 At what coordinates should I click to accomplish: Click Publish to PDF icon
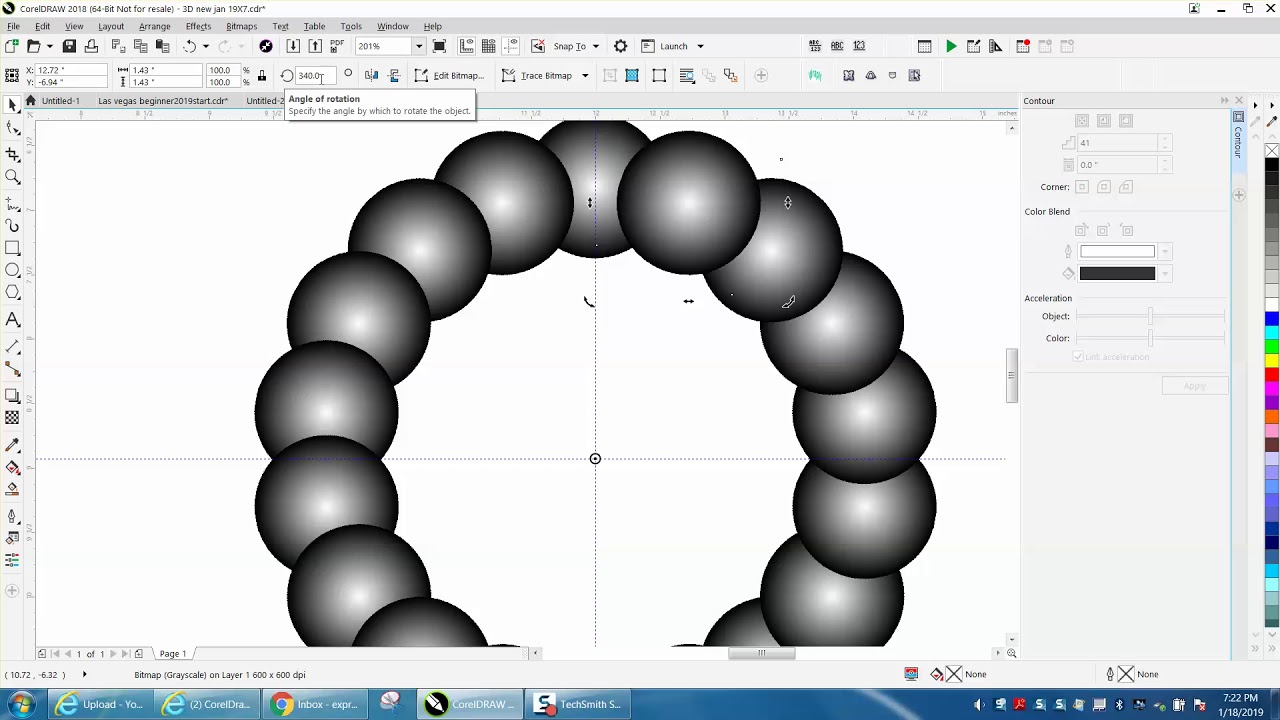click(x=337, y=46)
